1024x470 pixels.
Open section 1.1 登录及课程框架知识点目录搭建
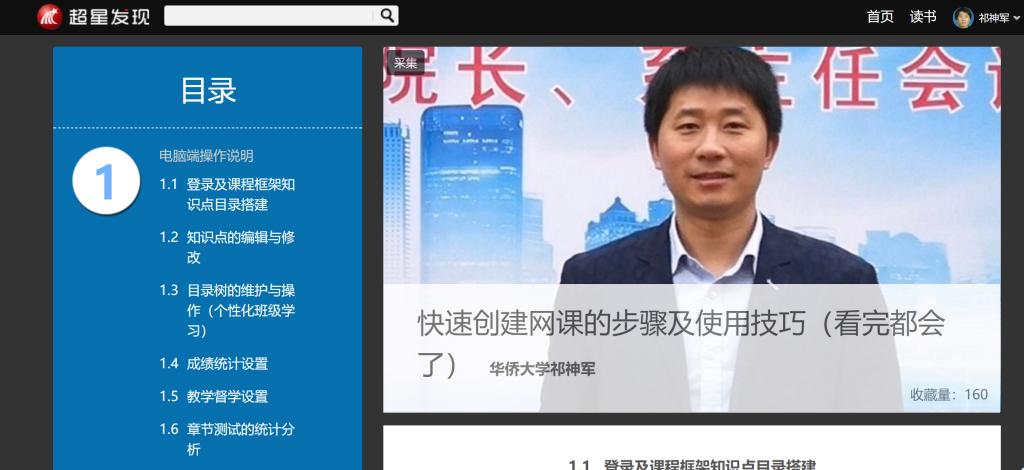240,194
